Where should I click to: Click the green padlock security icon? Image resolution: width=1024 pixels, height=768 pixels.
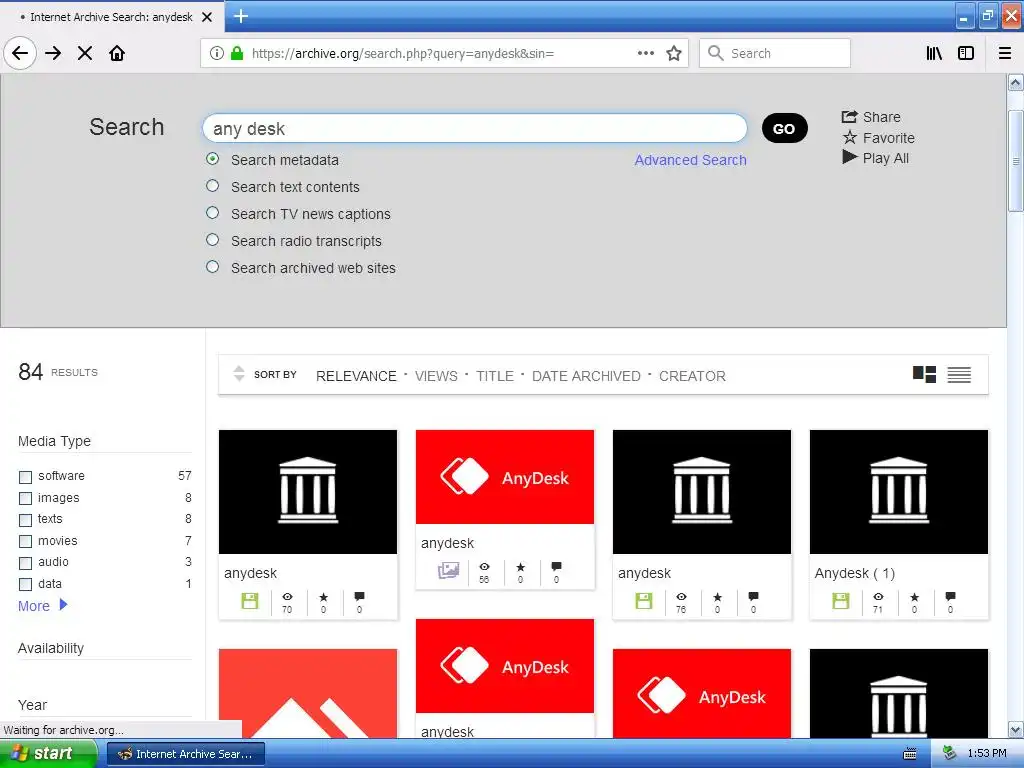click(237, 53)
